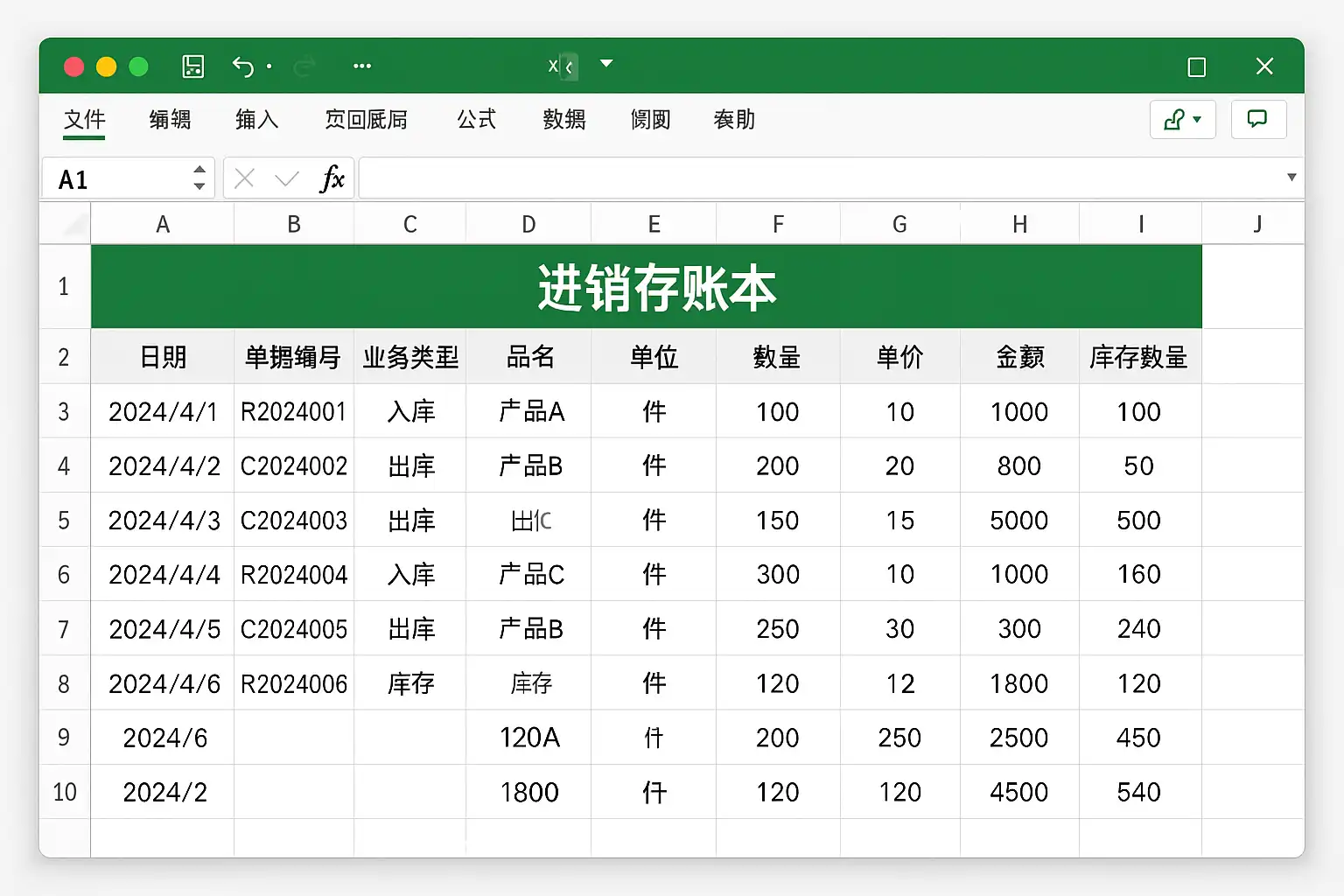Click the select-all corner triangle
Image resolution: width=1344 pixels, height=896 pixels.
pyautogui.click(x=66, y=224)
